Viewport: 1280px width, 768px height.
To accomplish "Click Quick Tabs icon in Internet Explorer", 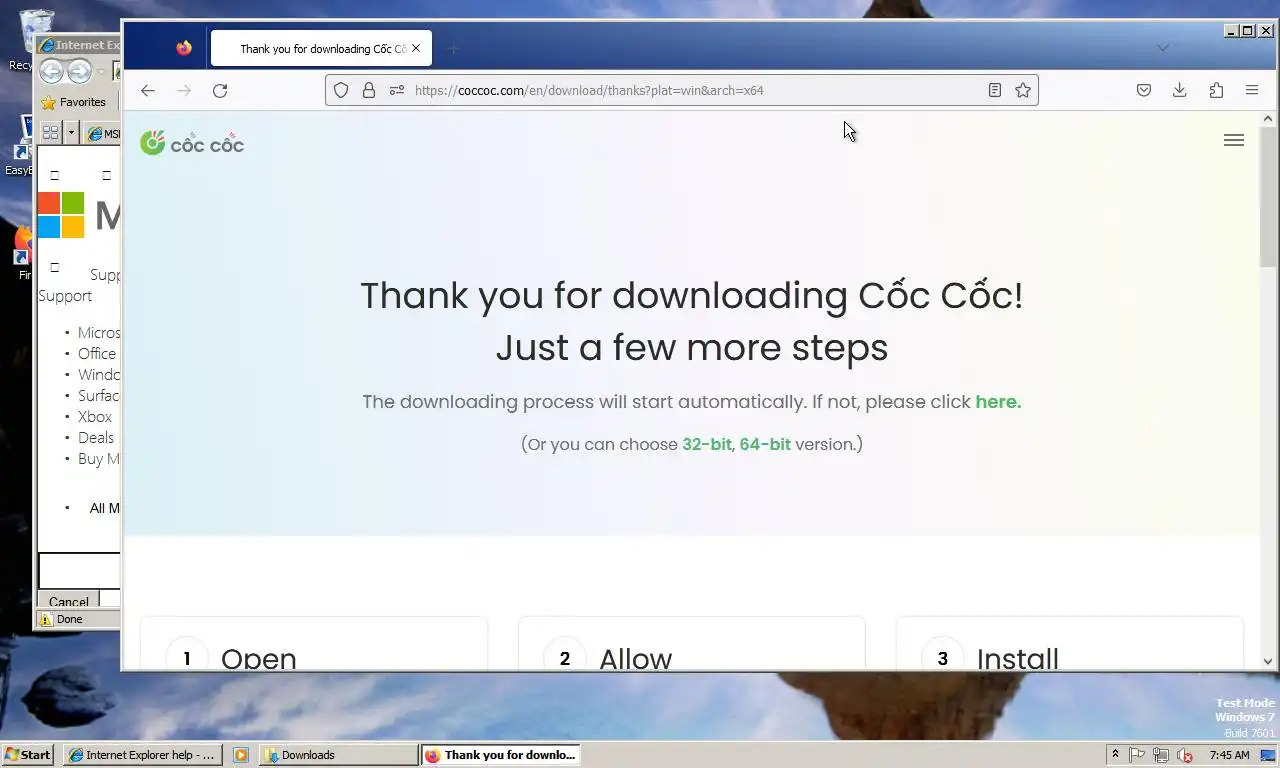I will (x=50, y=132).
